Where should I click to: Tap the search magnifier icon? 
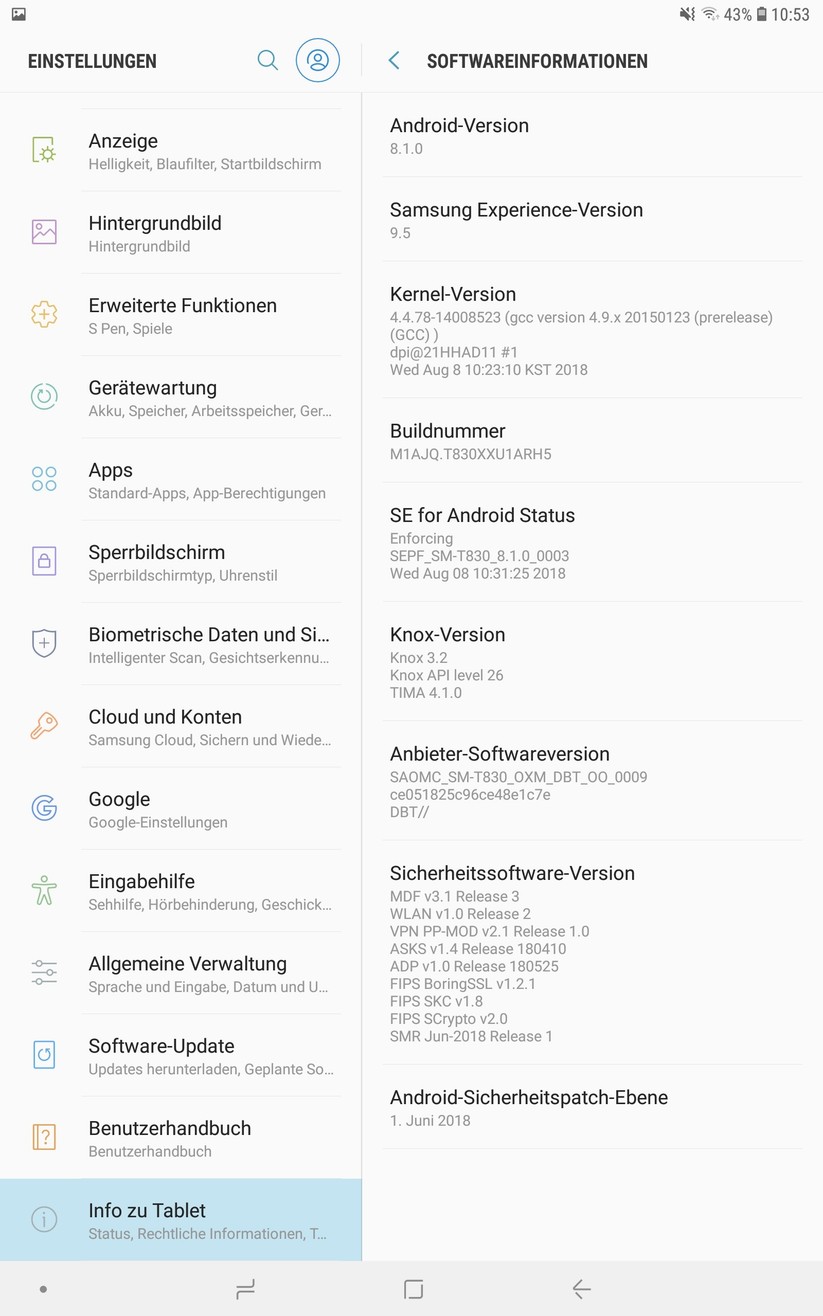point(267,60)
